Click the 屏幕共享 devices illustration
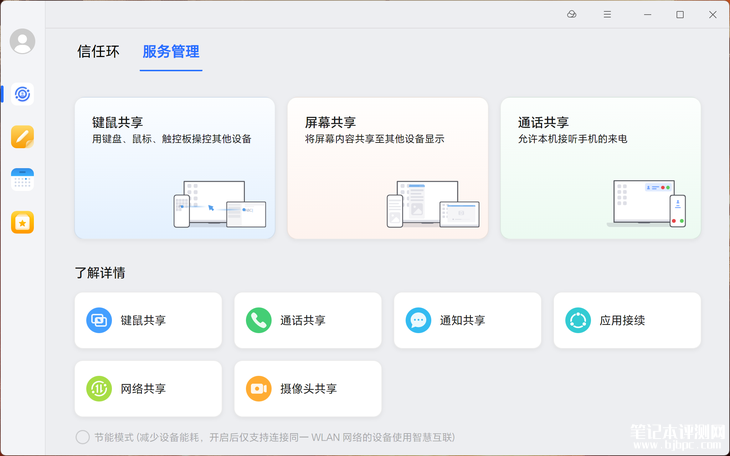The height and width of the screenshot is (456, 730). (433, 204)
